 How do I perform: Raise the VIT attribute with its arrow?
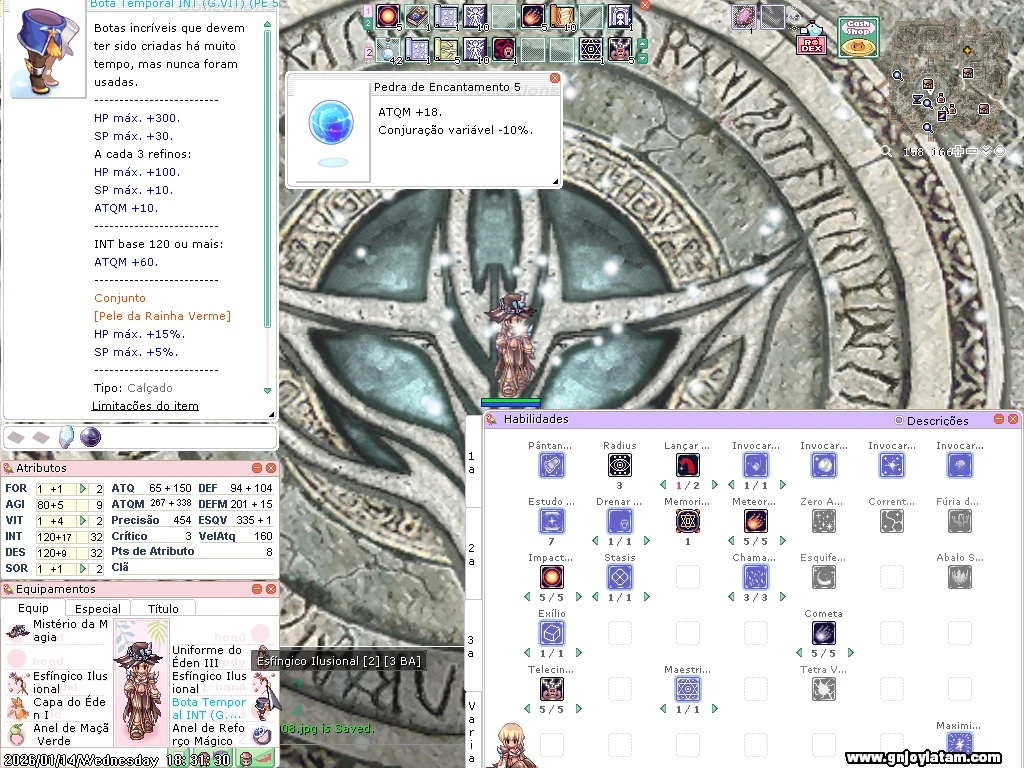click(x=85, y=521)
